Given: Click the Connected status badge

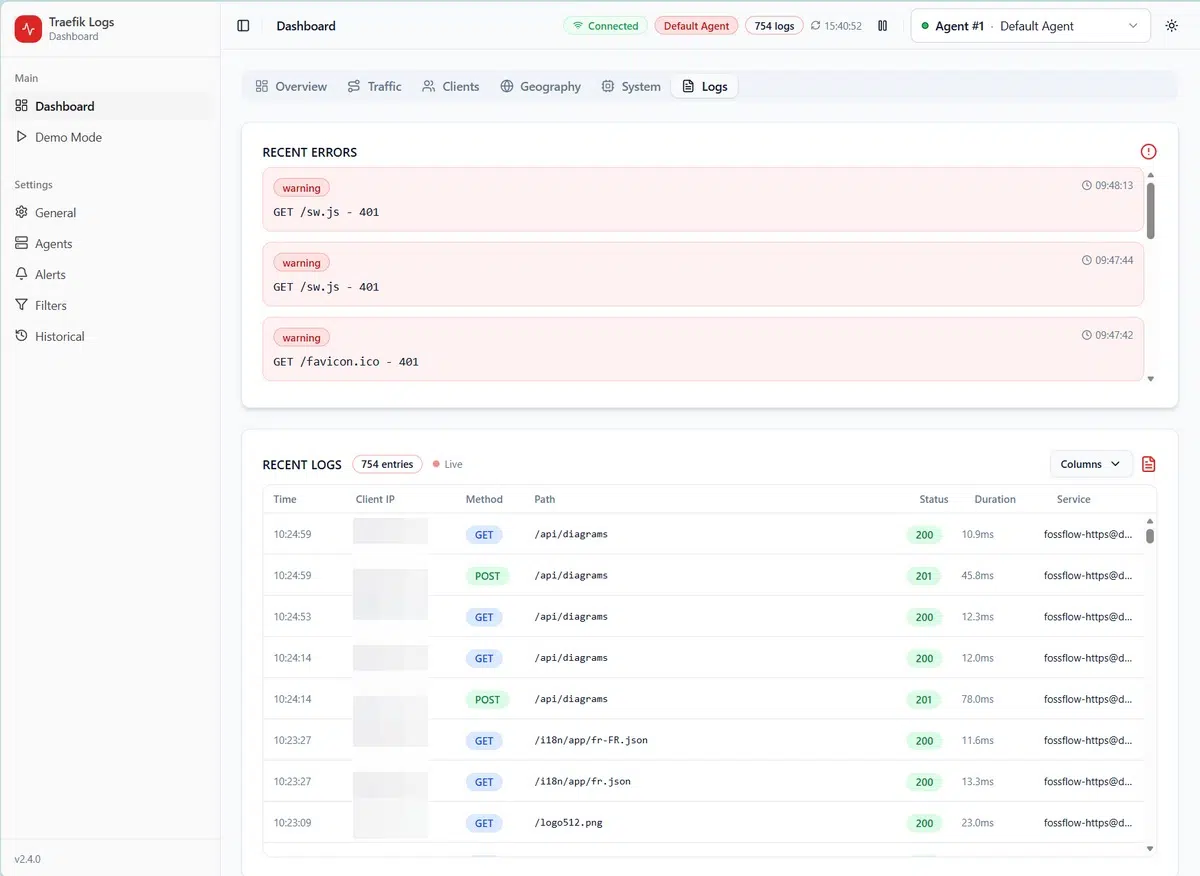Looking at the screenshot, I should coord(605,26).
